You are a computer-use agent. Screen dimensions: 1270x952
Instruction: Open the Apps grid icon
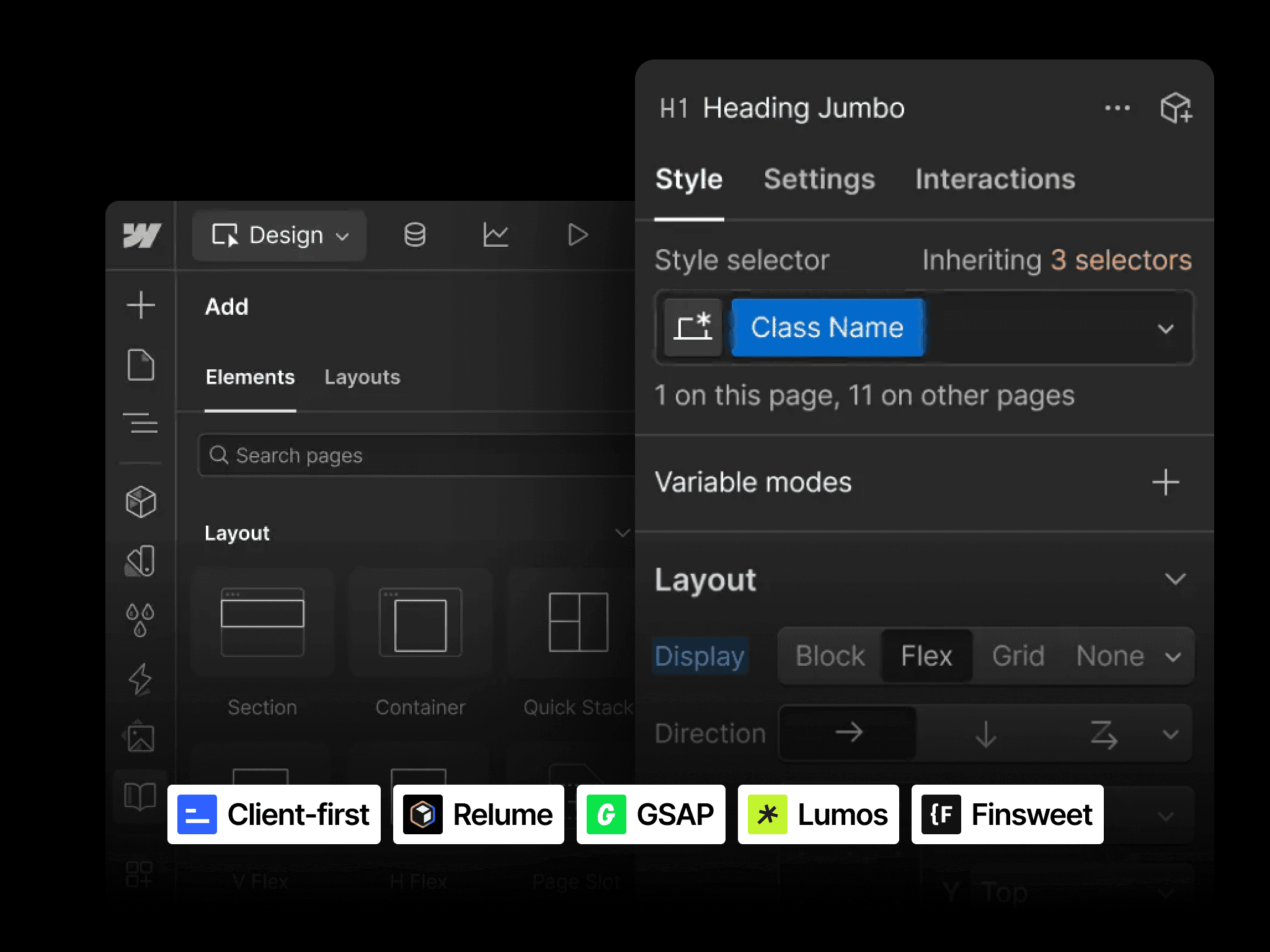pyautogui.click(x=140, y=874)
